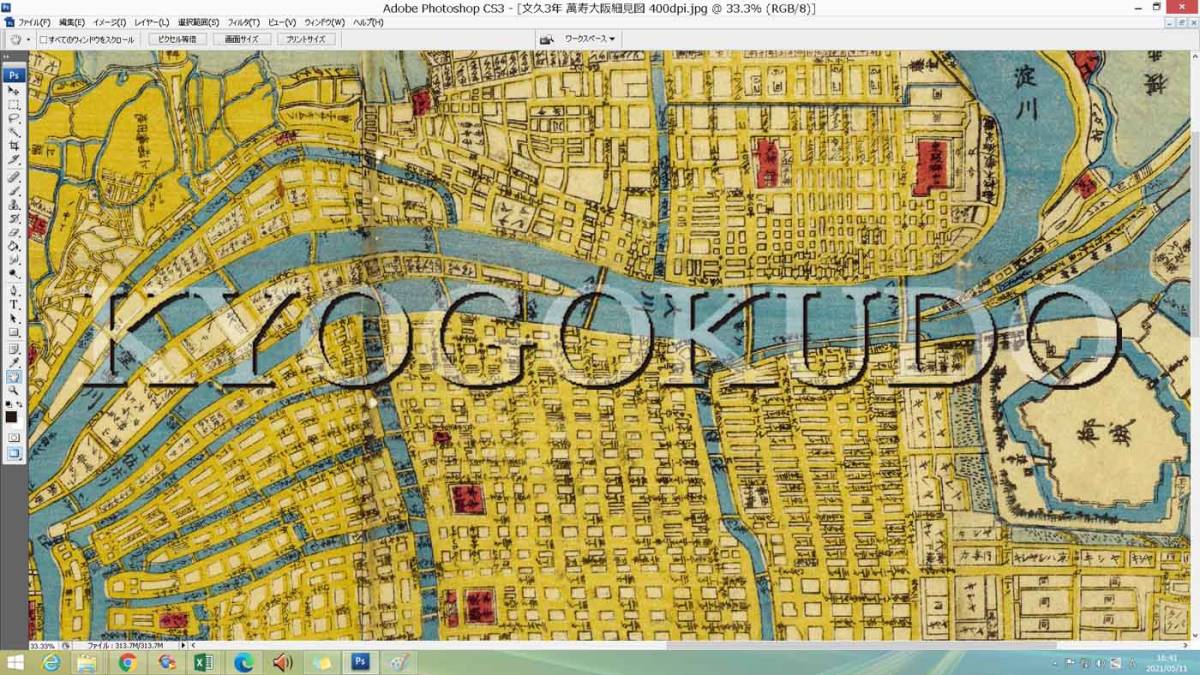Open Microsoft Edge from taskbar
Image resolution: width=1200 pixels, height=675 pixels.
(x=243, y=663)
